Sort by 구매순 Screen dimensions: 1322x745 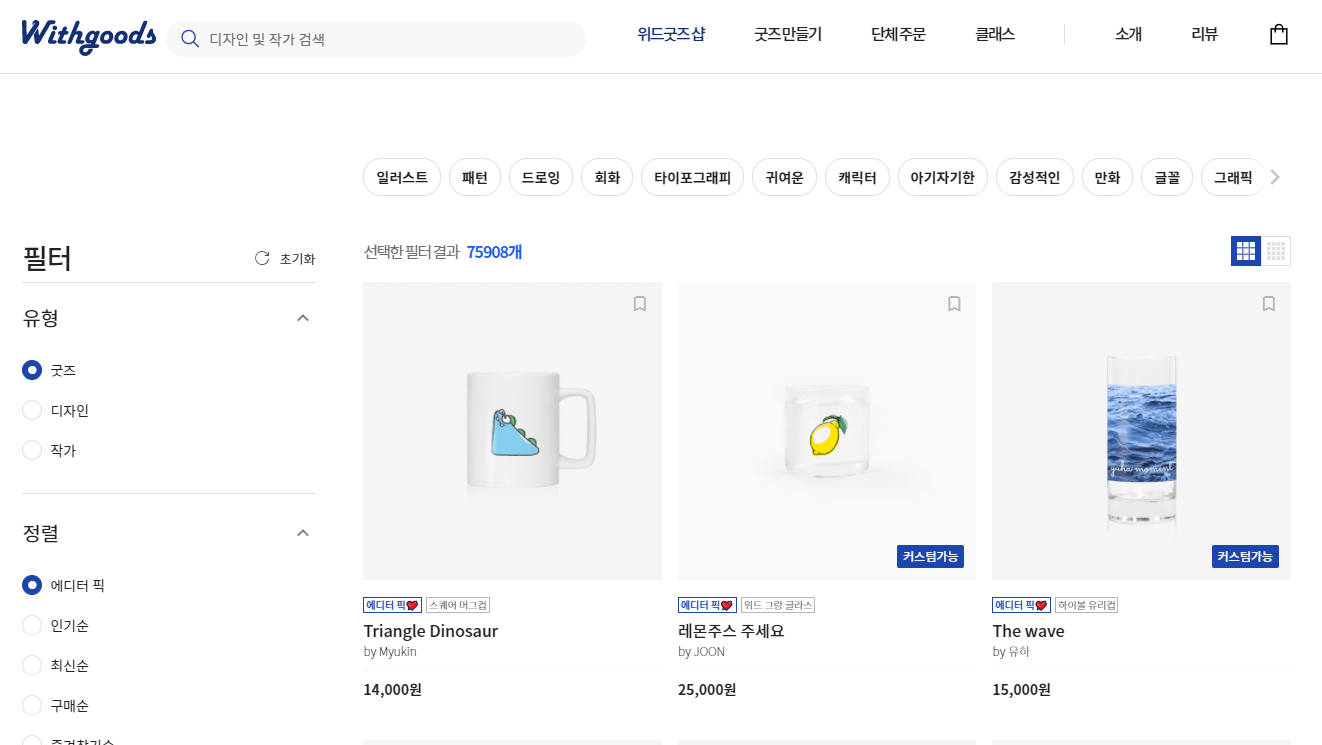[x=32, y=705]
